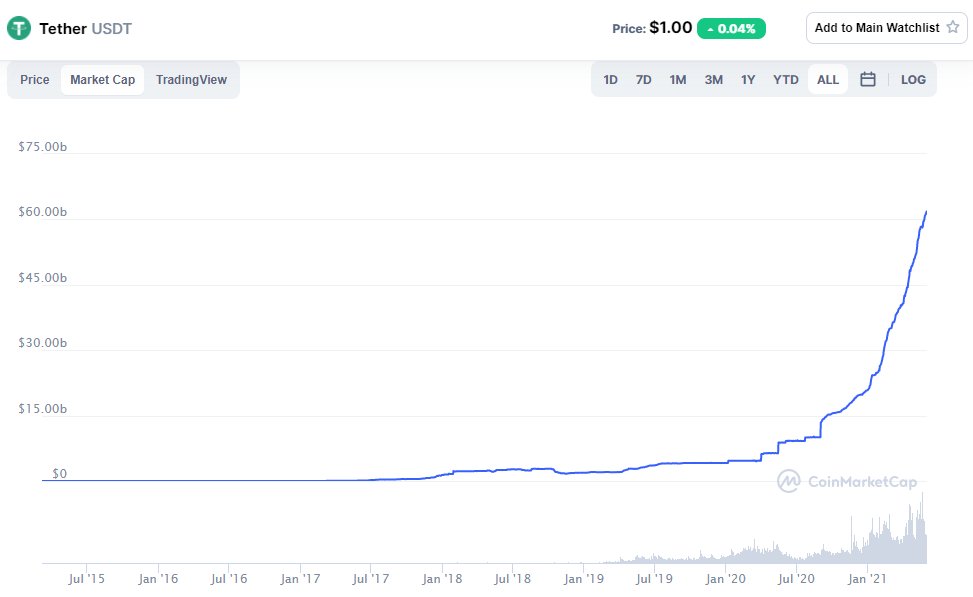Select the Market Cap tab

pyautogui.click(x=102, y=79)
